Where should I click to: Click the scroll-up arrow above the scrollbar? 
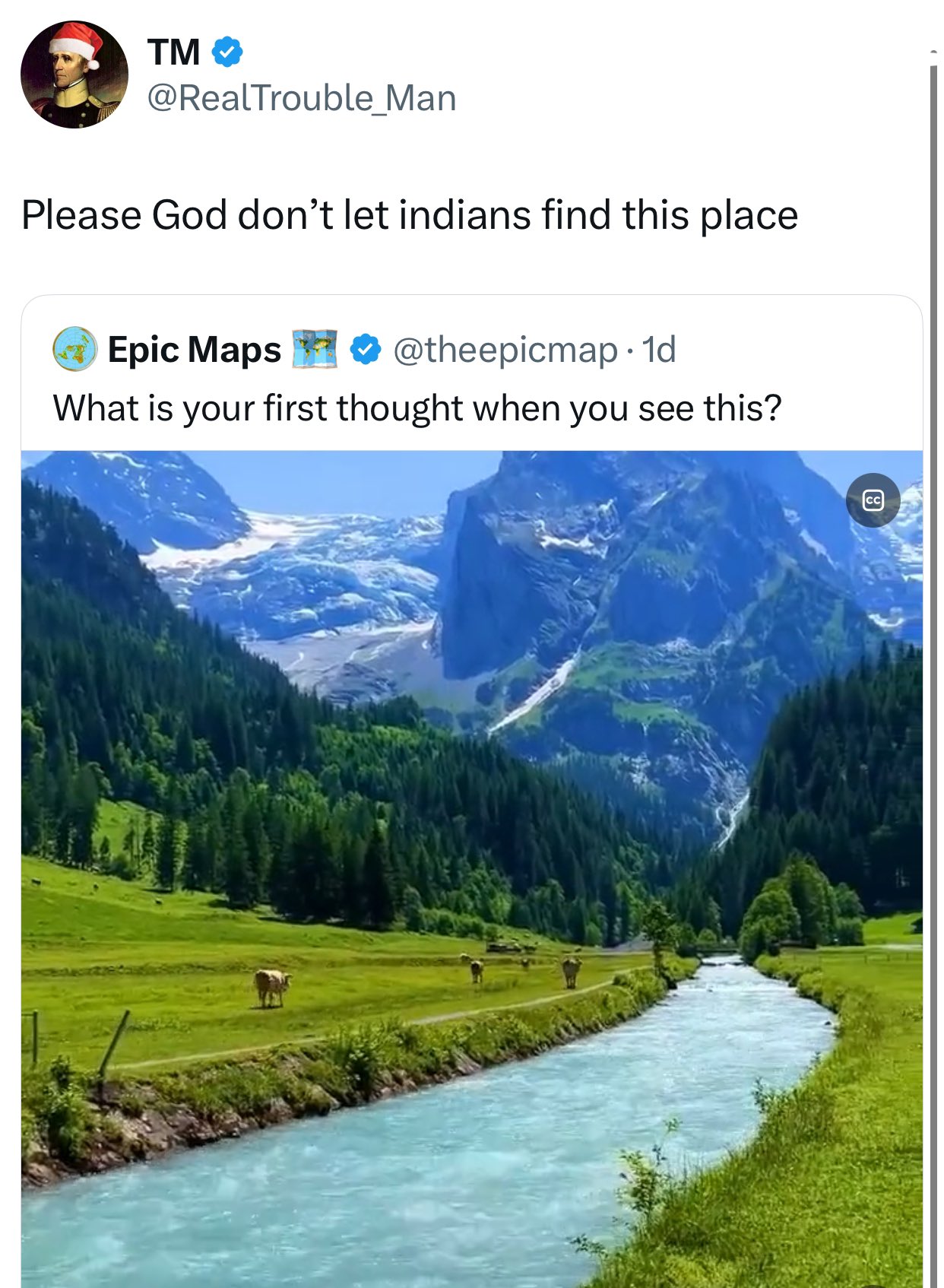pyautogui.click(x=933, y=52)
